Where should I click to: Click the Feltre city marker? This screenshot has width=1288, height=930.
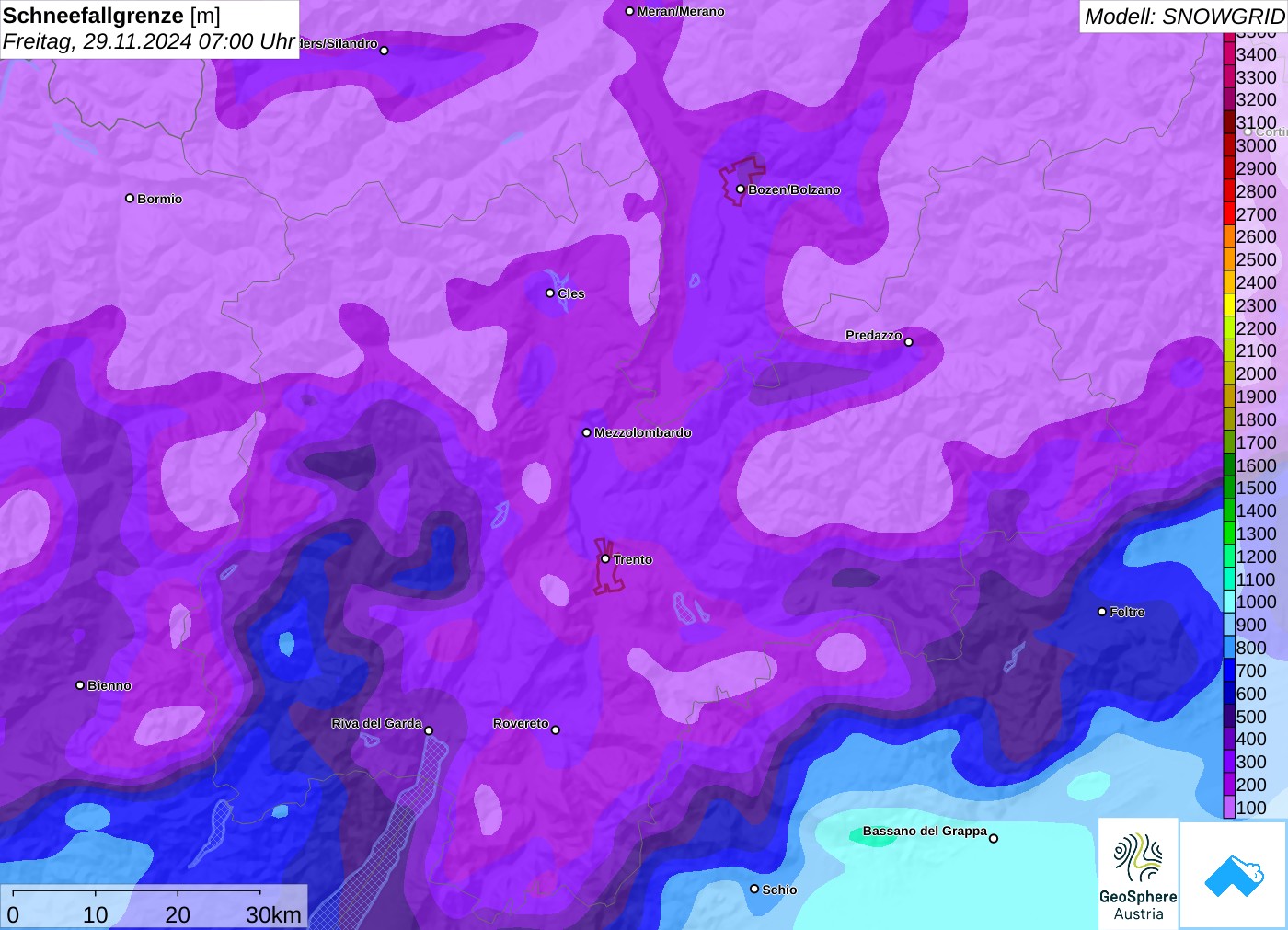click(x=1102, y=612)
